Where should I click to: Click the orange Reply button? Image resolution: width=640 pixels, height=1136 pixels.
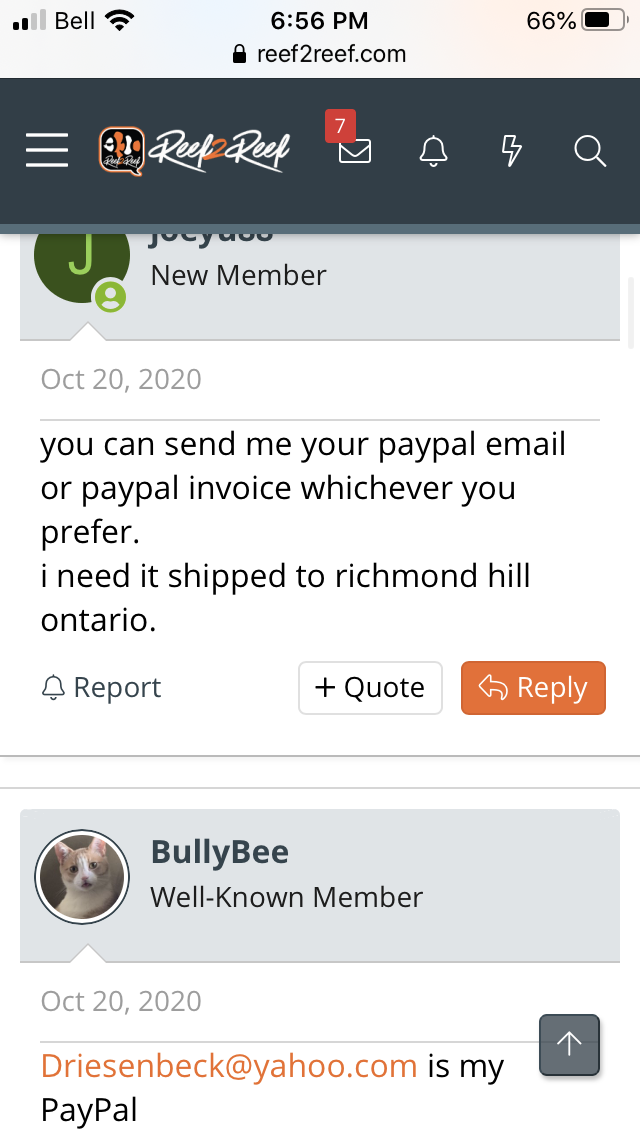pyautogui.click(x=533, y=688)
